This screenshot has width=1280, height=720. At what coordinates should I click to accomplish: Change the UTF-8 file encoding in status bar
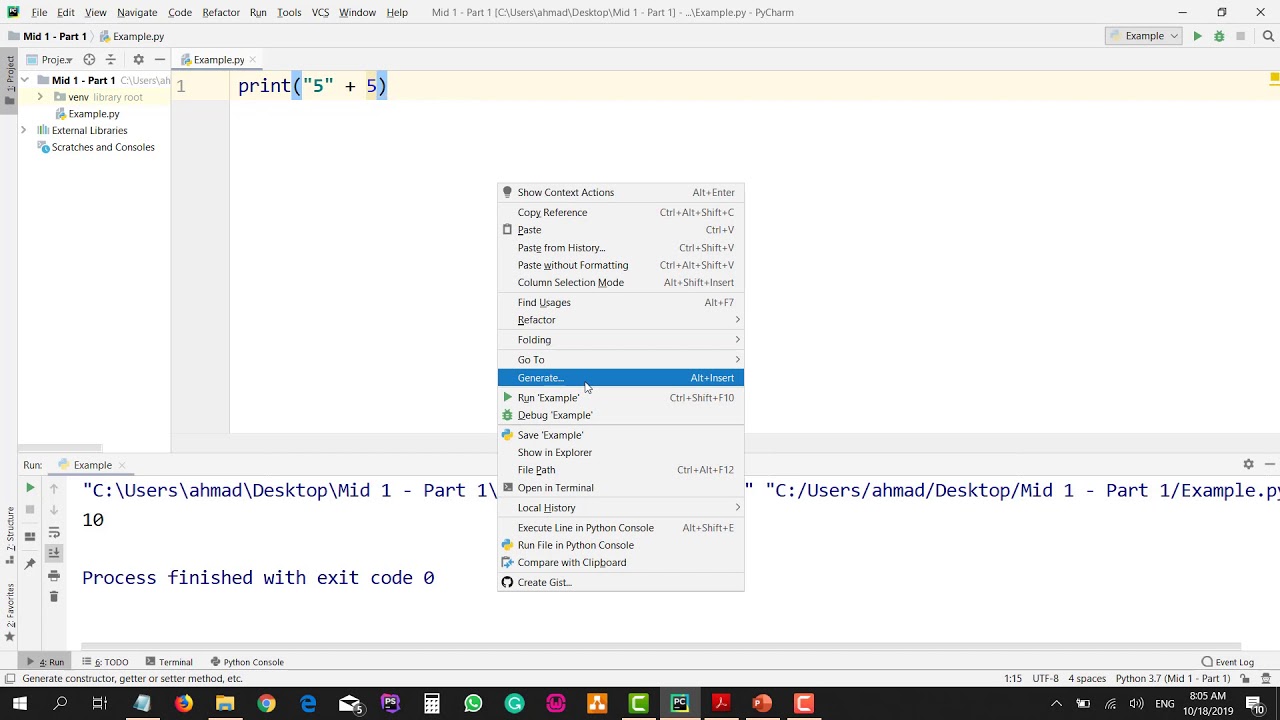[x=1045, y=679]
